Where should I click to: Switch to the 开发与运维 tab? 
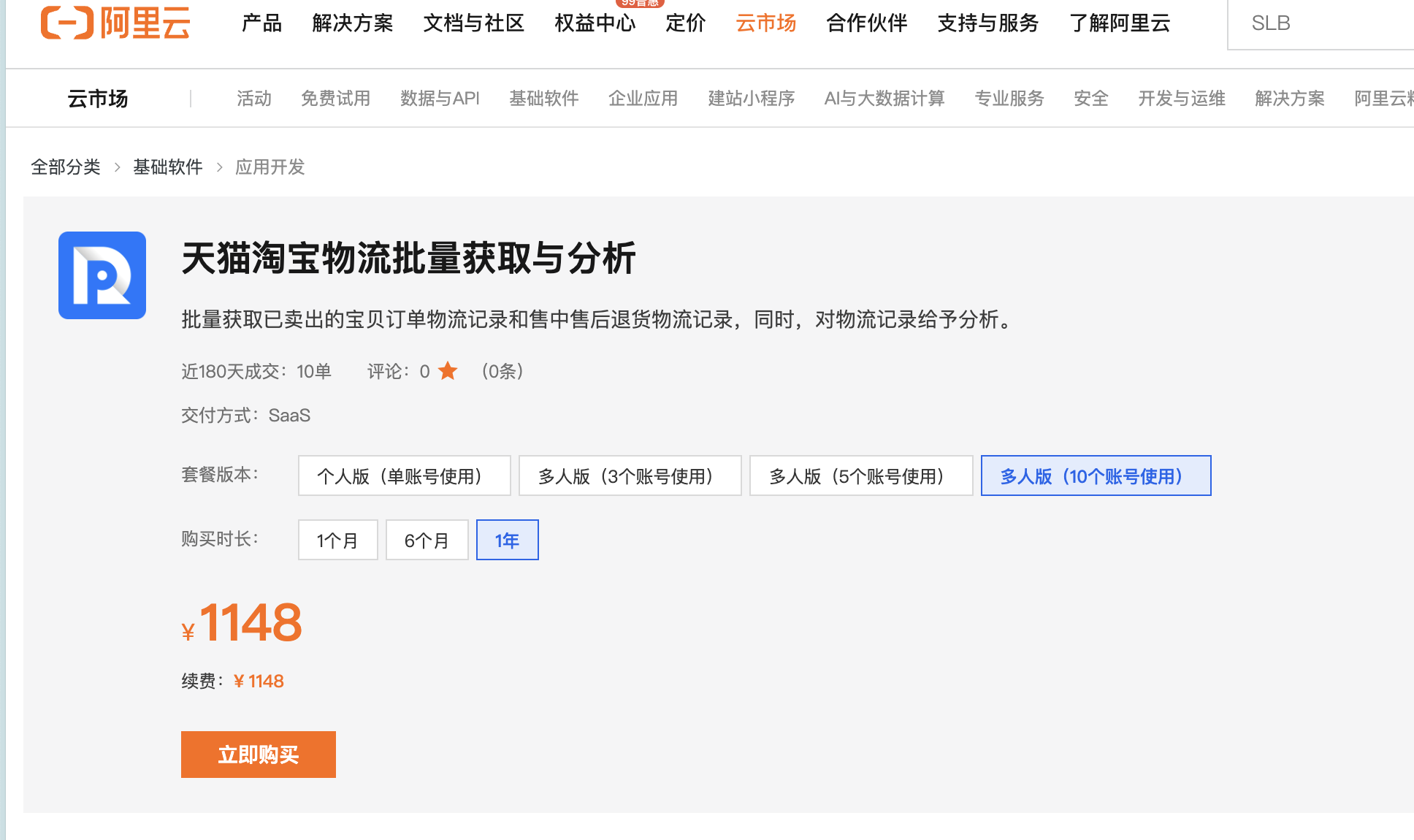1182,99
